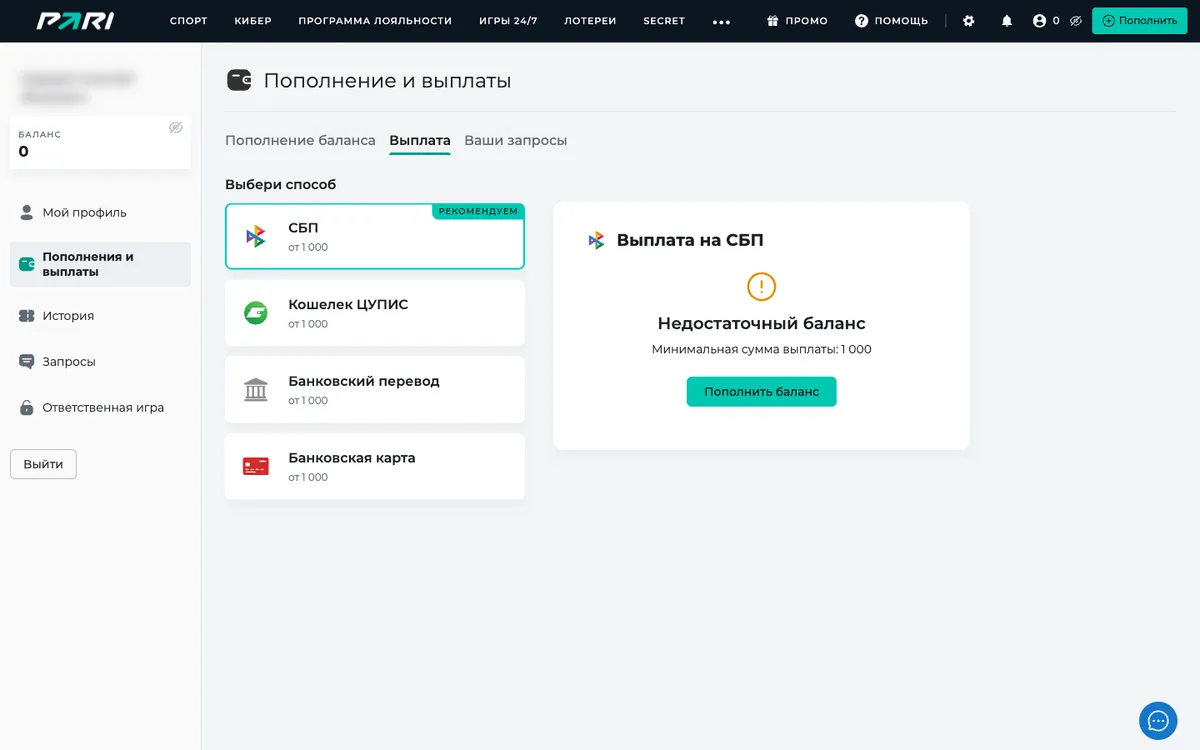Open the three-dots more menu
The image size is (1200, 750).
tap(721, 21)
